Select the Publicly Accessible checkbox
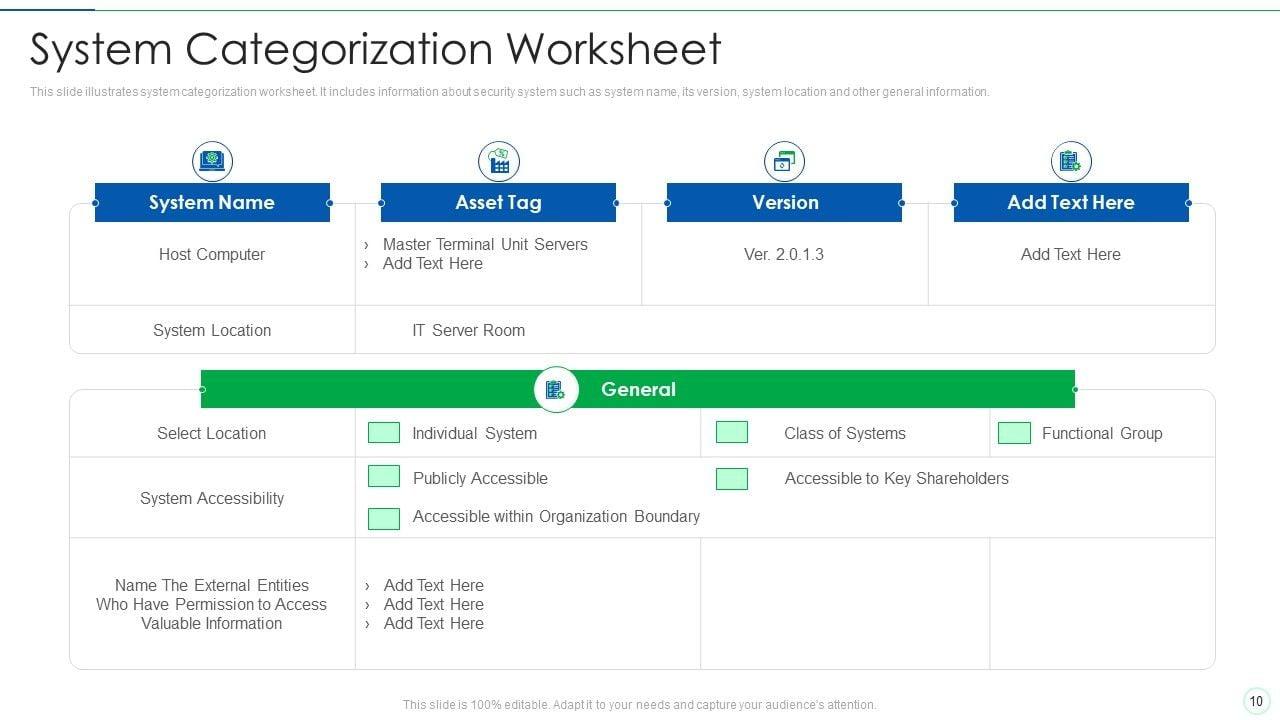This screenshot has height=720, width=1280. [x=384, y=477]
